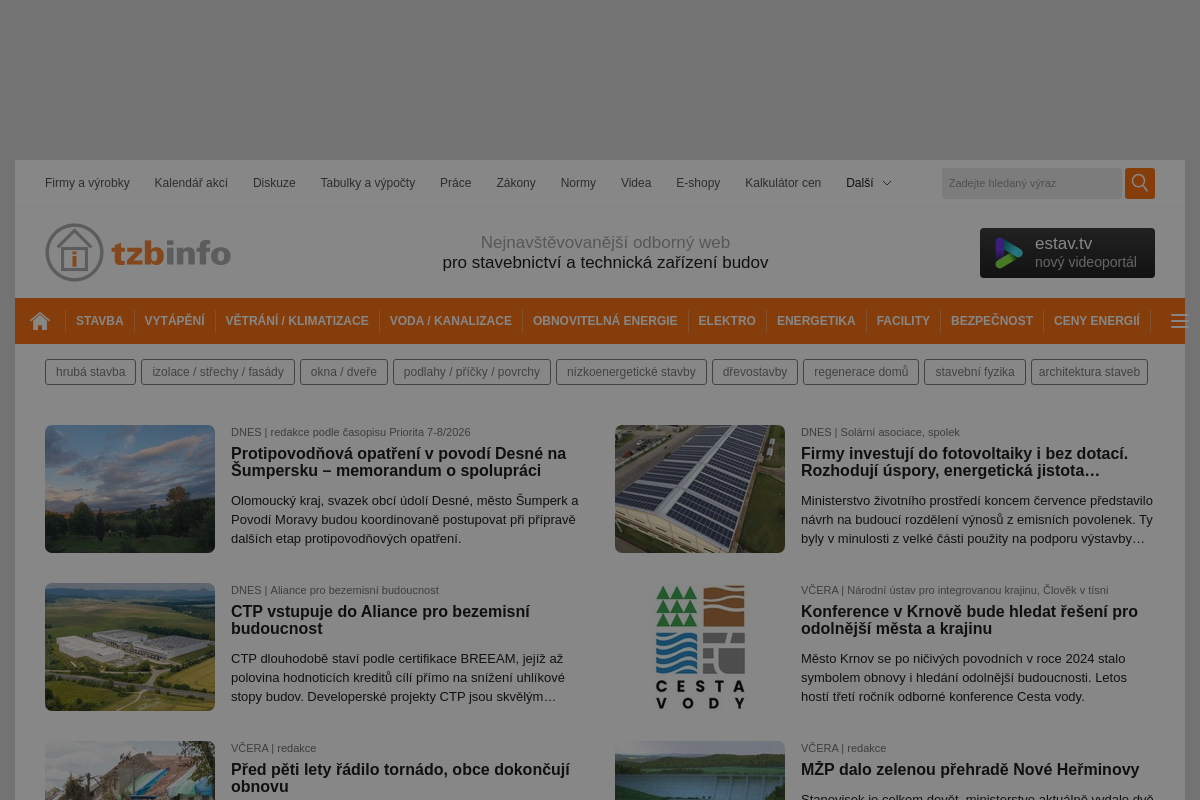Screen dimensions: 1200x800
Task: Click summary starting CTP dlouhodobě staví
Action: (398, 677)
